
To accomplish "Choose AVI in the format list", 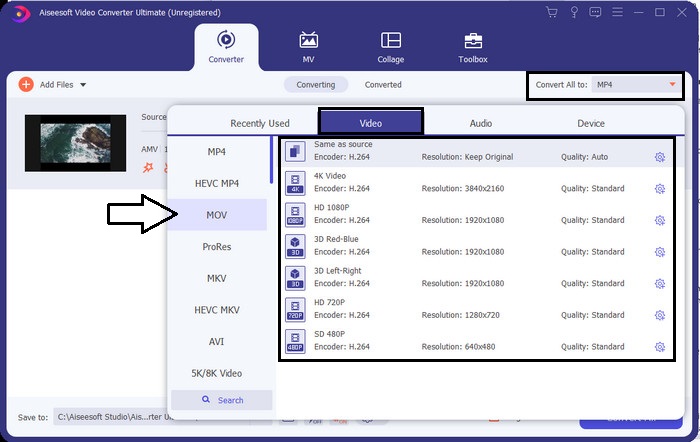I will 217,342.
